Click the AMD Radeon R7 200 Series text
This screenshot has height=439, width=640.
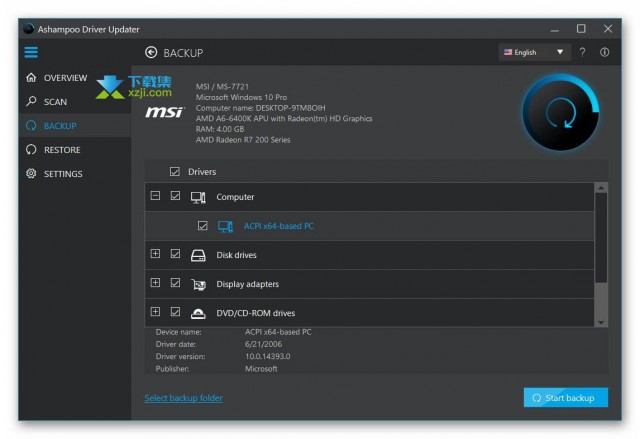(243, 140)
